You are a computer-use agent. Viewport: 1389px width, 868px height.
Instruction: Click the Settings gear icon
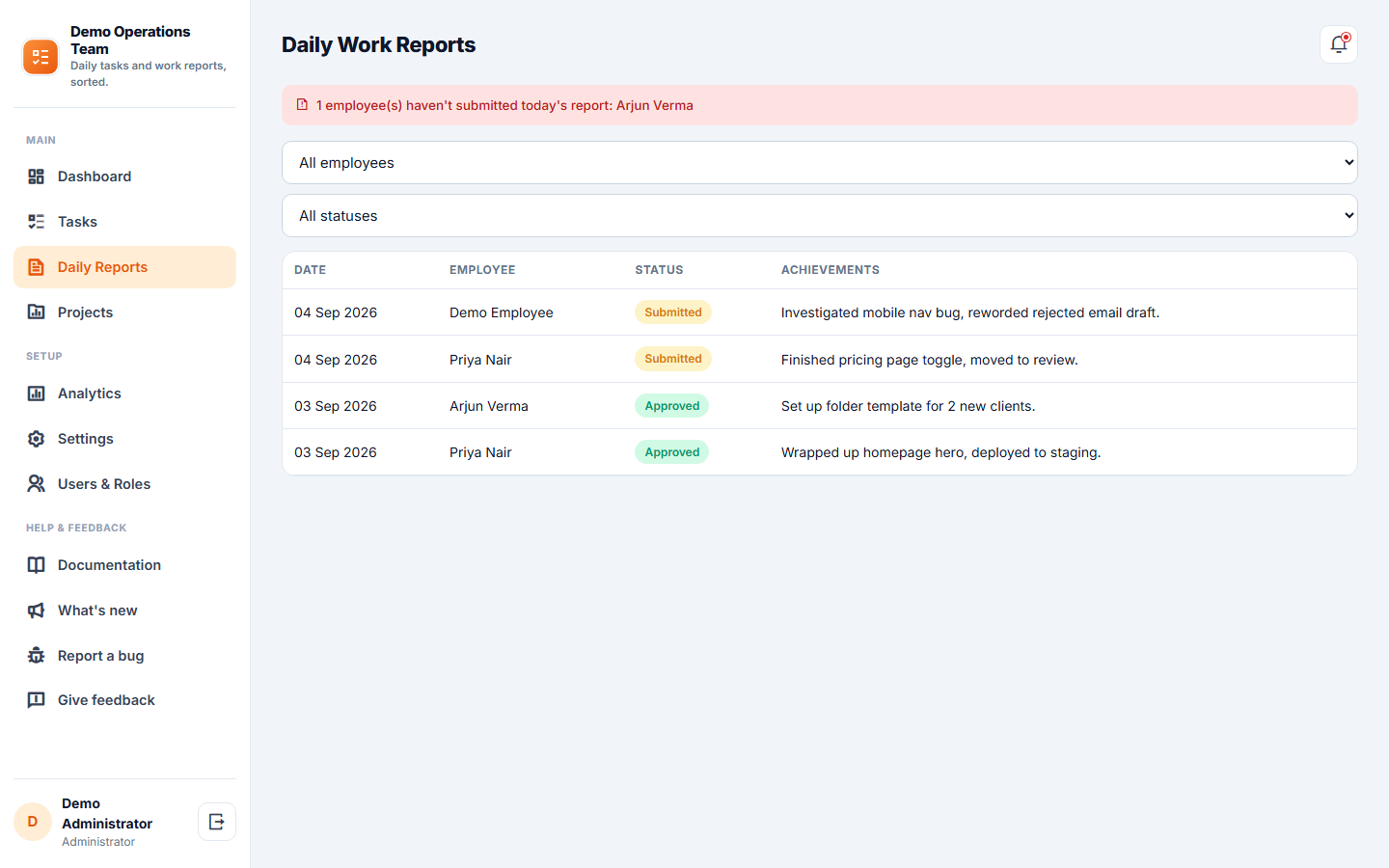[36, 439]
